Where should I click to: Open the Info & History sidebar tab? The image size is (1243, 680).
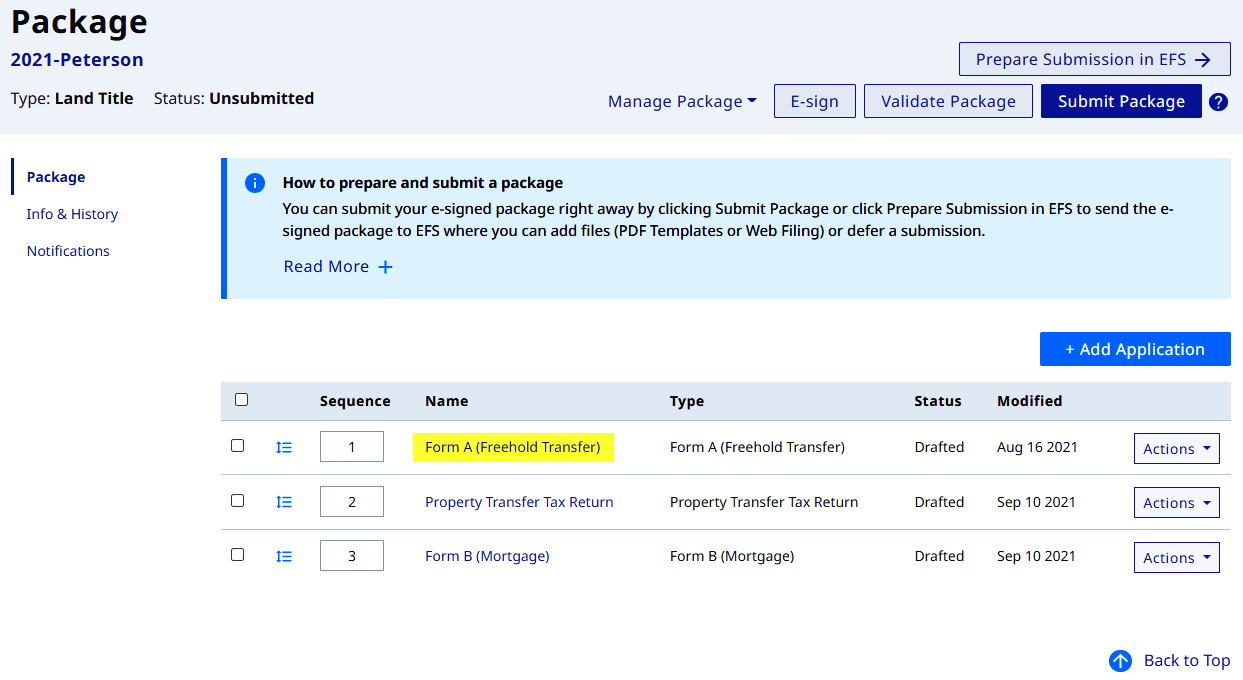(x=72, y=214)
